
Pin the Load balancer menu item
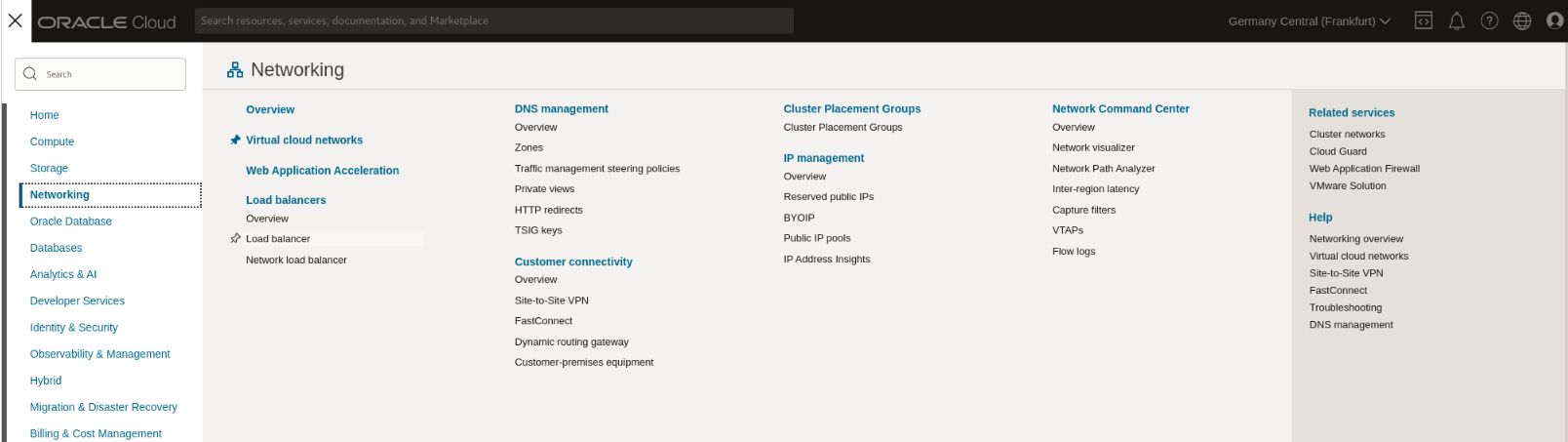coord(235,238)
